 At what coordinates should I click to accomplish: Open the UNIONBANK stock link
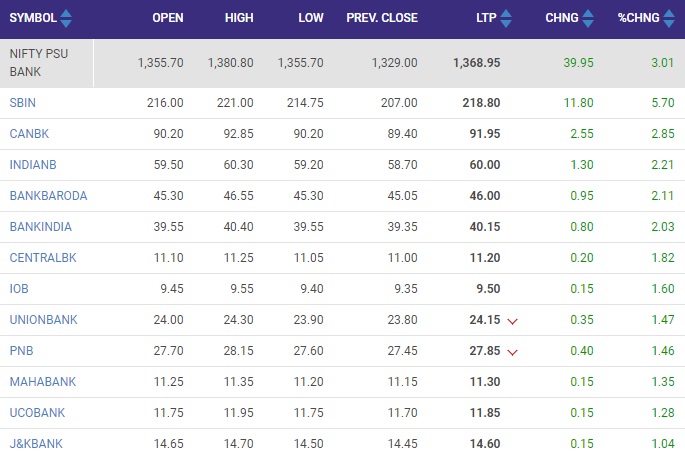pos(44,320)
